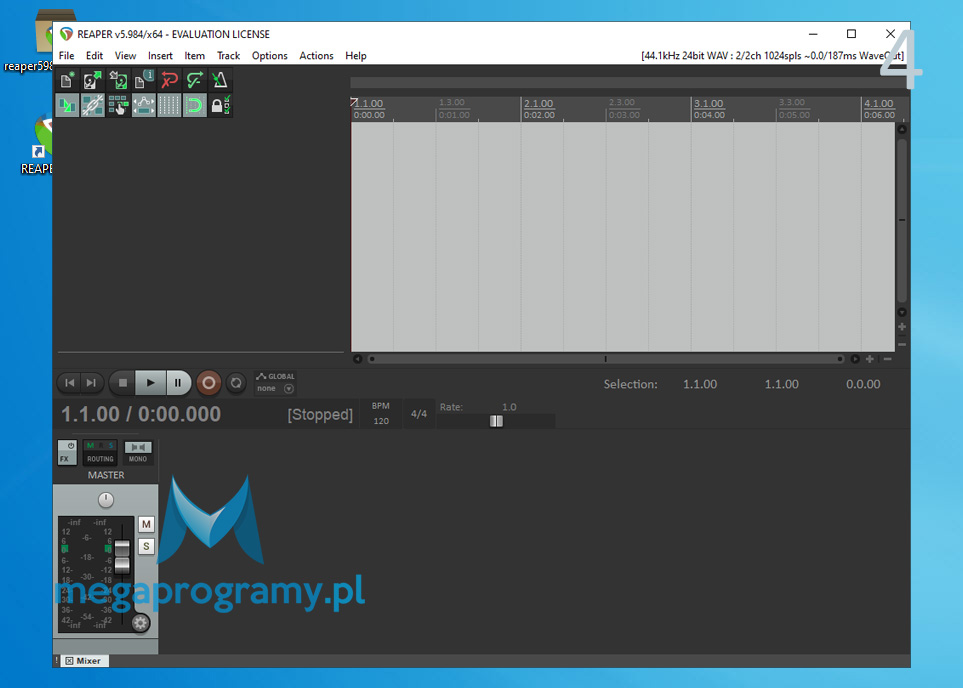Click the MASTER track label
This screenshot has height=688, width=963.
[x=106, y=475]
